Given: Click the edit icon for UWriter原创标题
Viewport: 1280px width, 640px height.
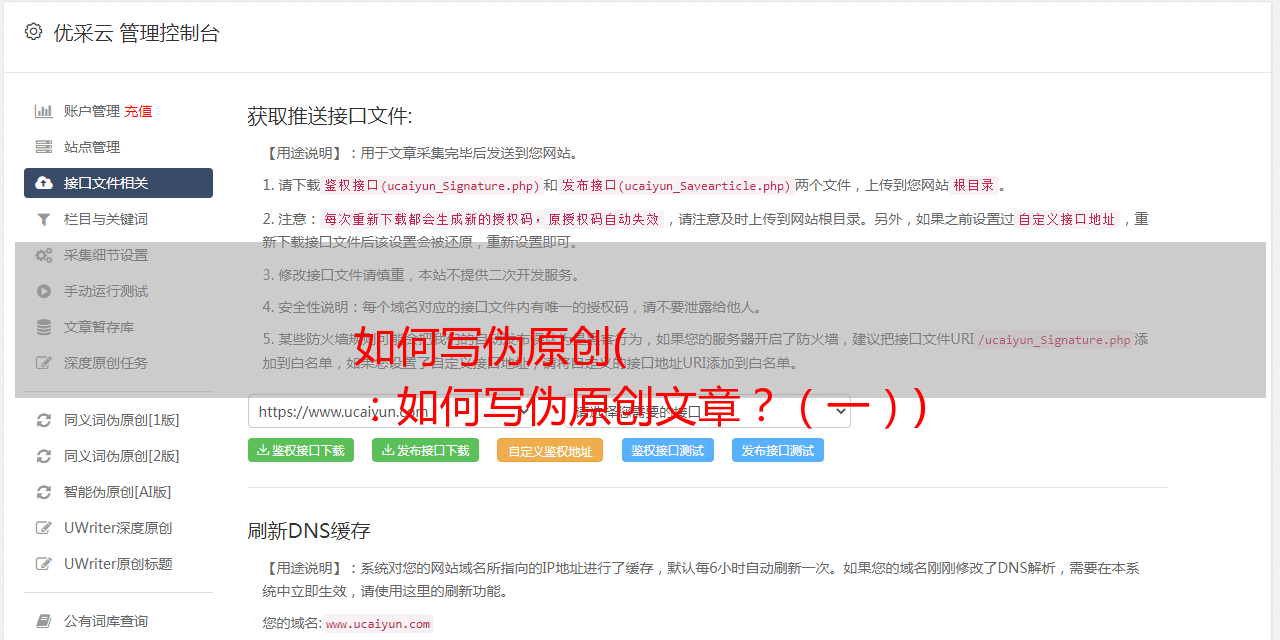Looking at the screenshot, I should click(44, 564).
